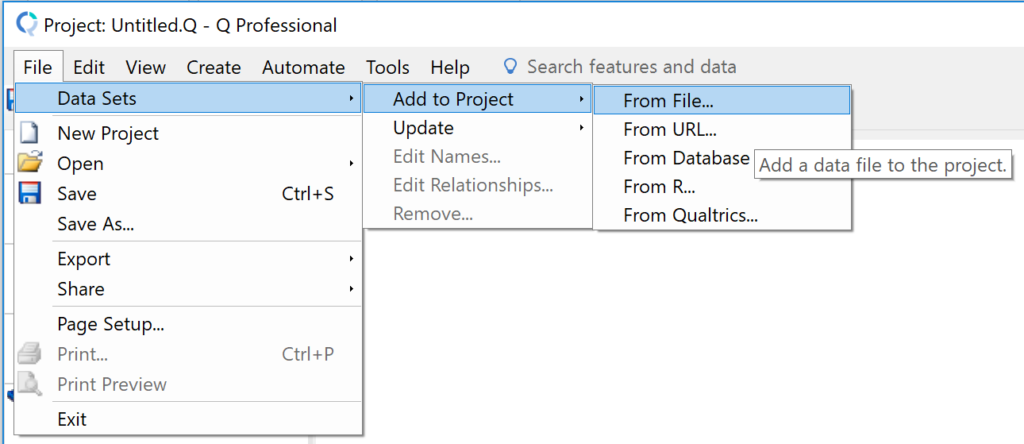Image resolution: width=1024 pixels, height=444 pixels.
Task: Open the Tools menu
Action: (388, 67)
